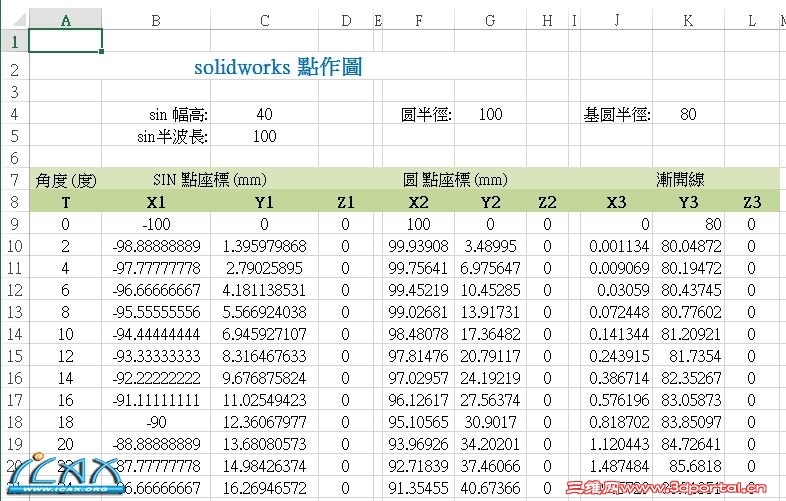Select the 'Y1' header cell
The height and width of the screenshot is (501, 786).
264,202
